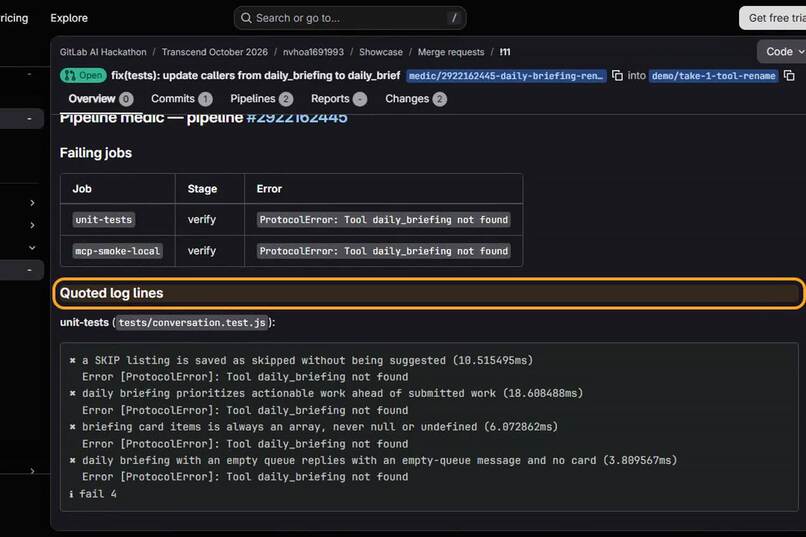This screenshot has height=537, width=806.
Task: Click the Quoted log lines heading
Action: tap(112, 293)
